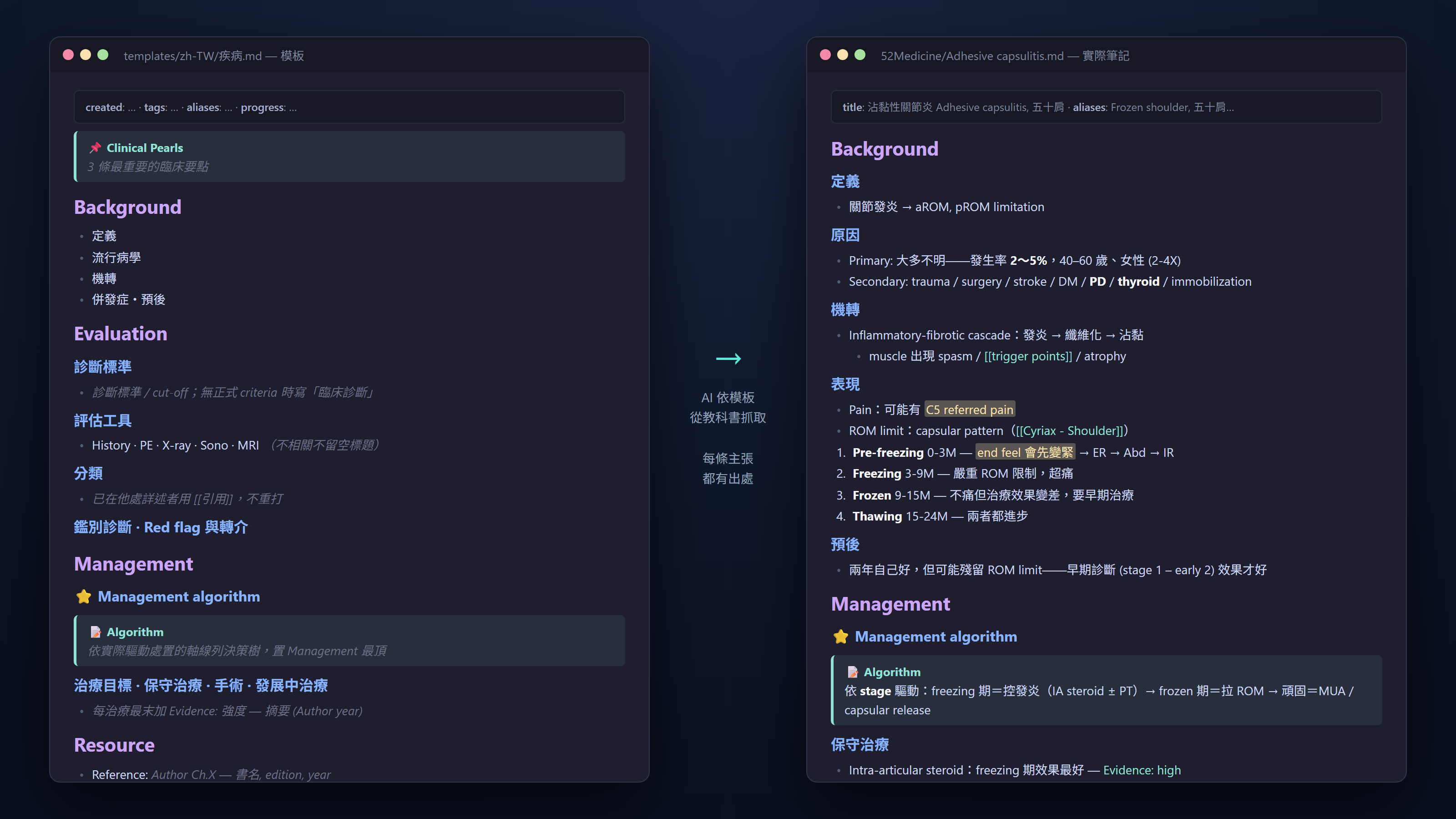Click the note icon in template Algorithm callout

pyautogui.click(x=96, y=632)
